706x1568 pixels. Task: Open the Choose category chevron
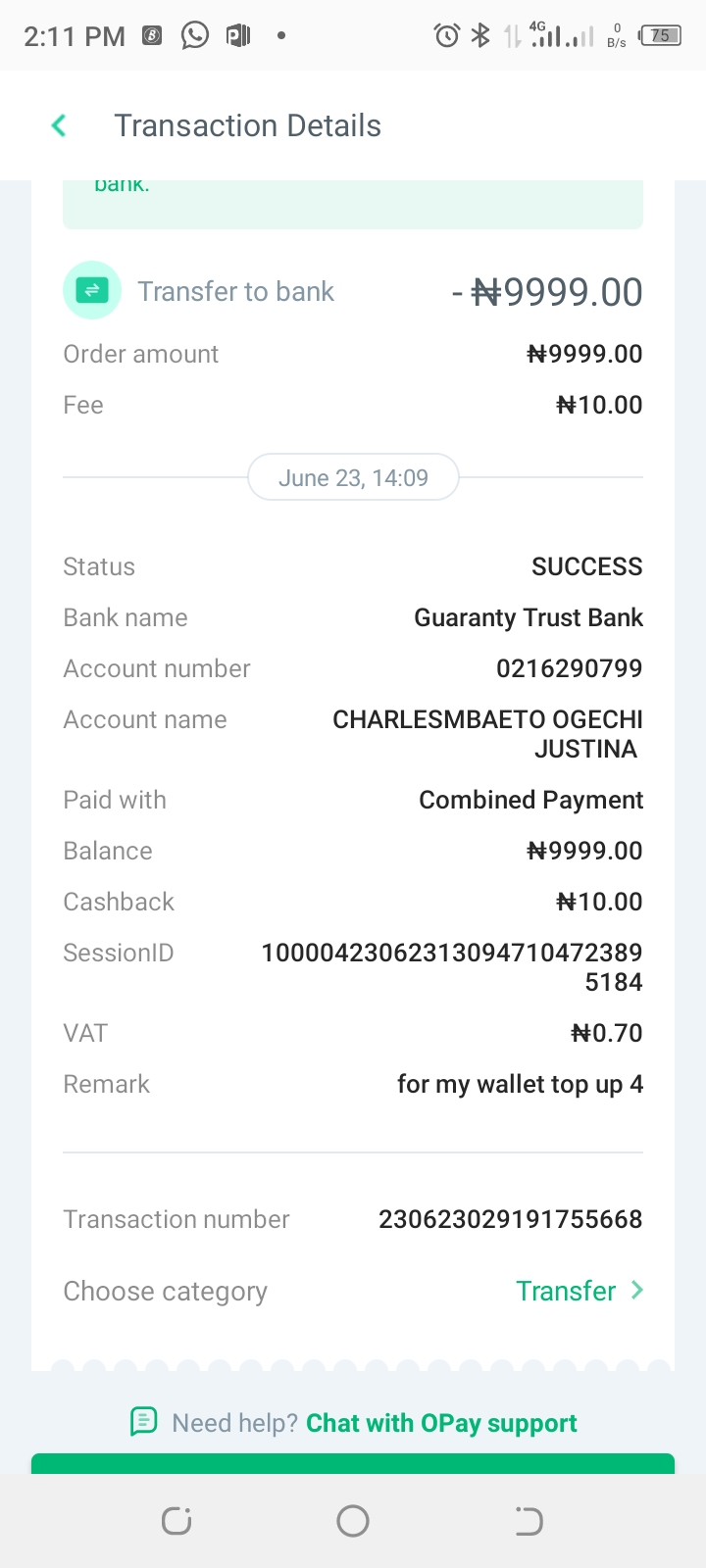[637, 1290]
